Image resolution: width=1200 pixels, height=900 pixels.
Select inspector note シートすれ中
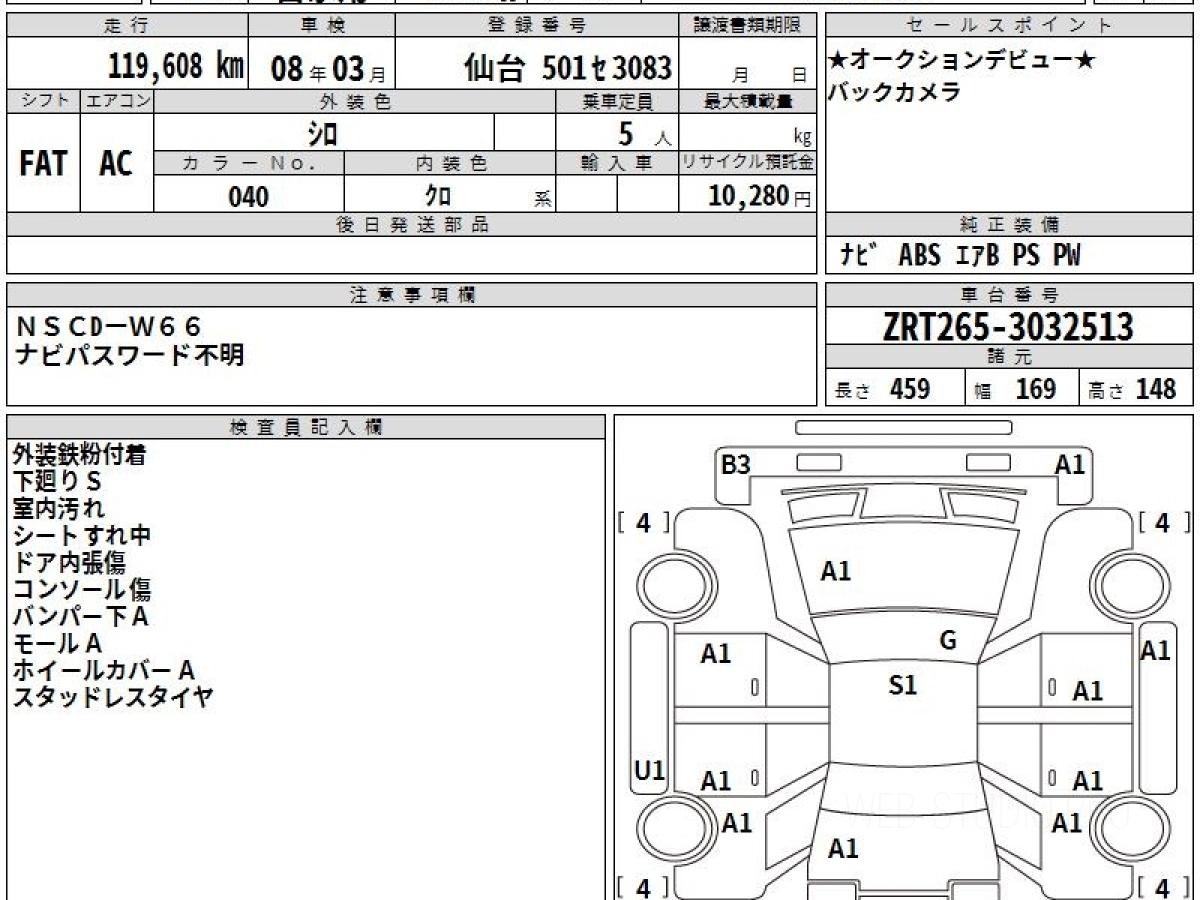81,536
